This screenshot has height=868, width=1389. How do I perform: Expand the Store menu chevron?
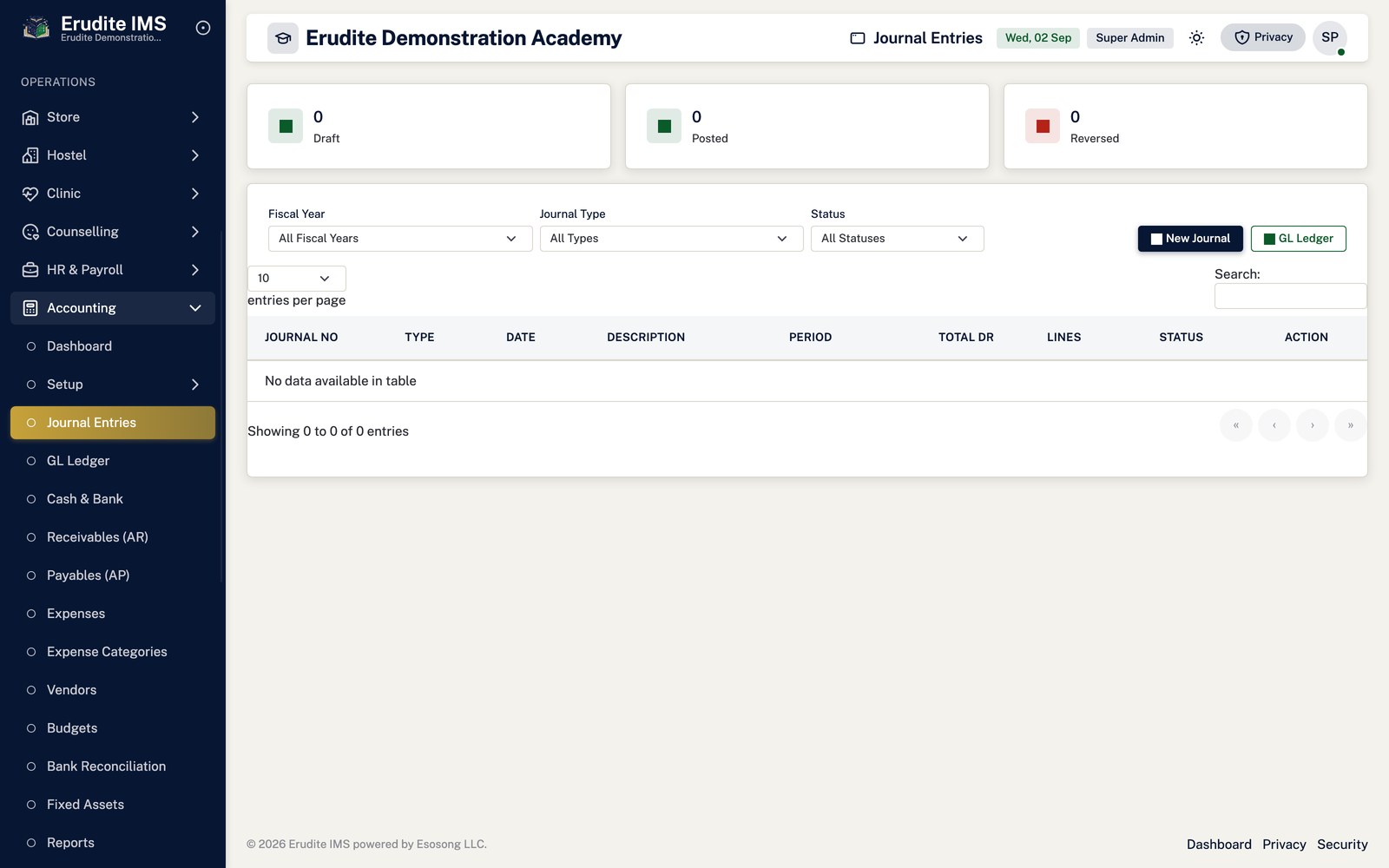195,117
